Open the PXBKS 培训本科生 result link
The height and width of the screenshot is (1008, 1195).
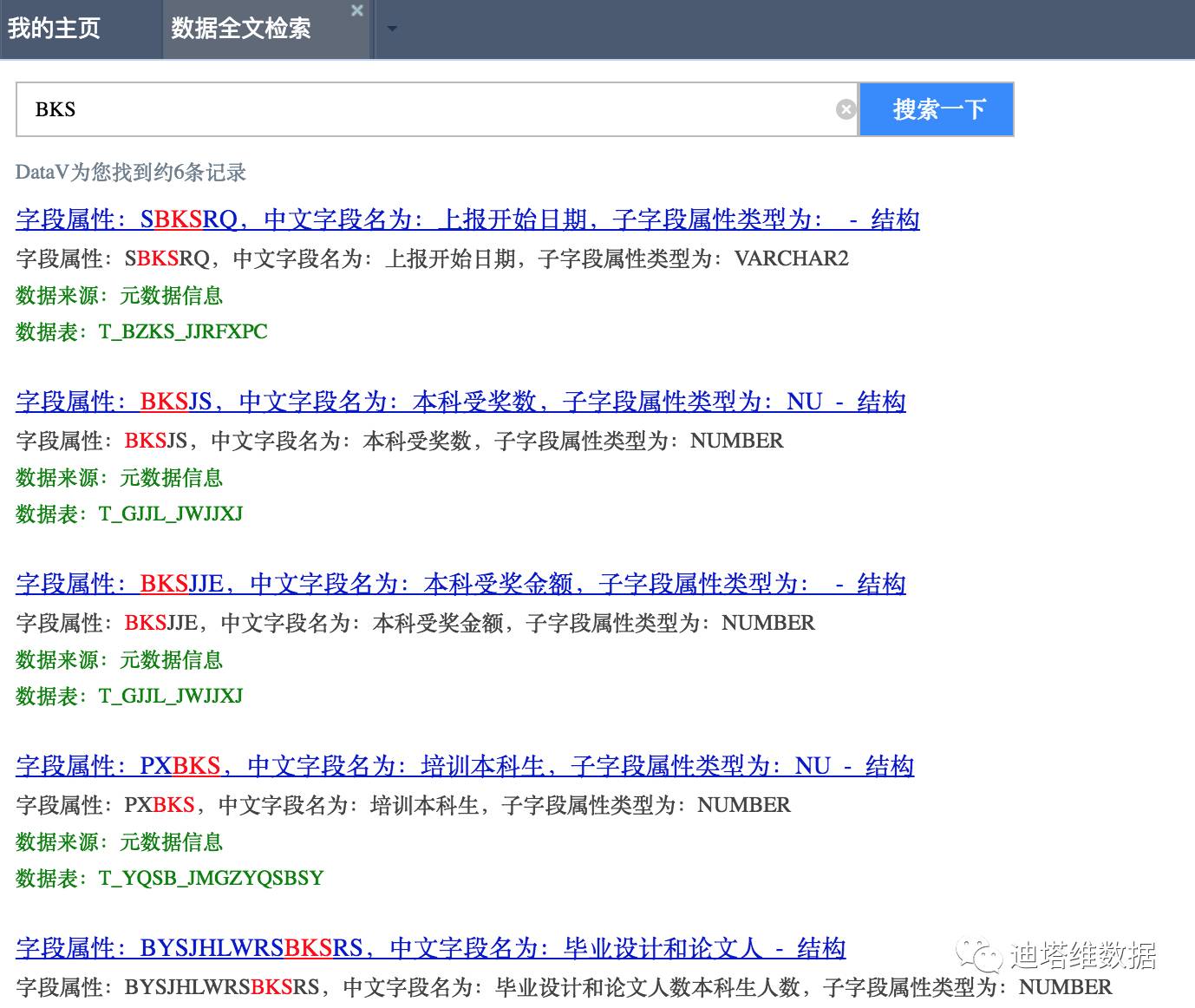coord(465,766)
